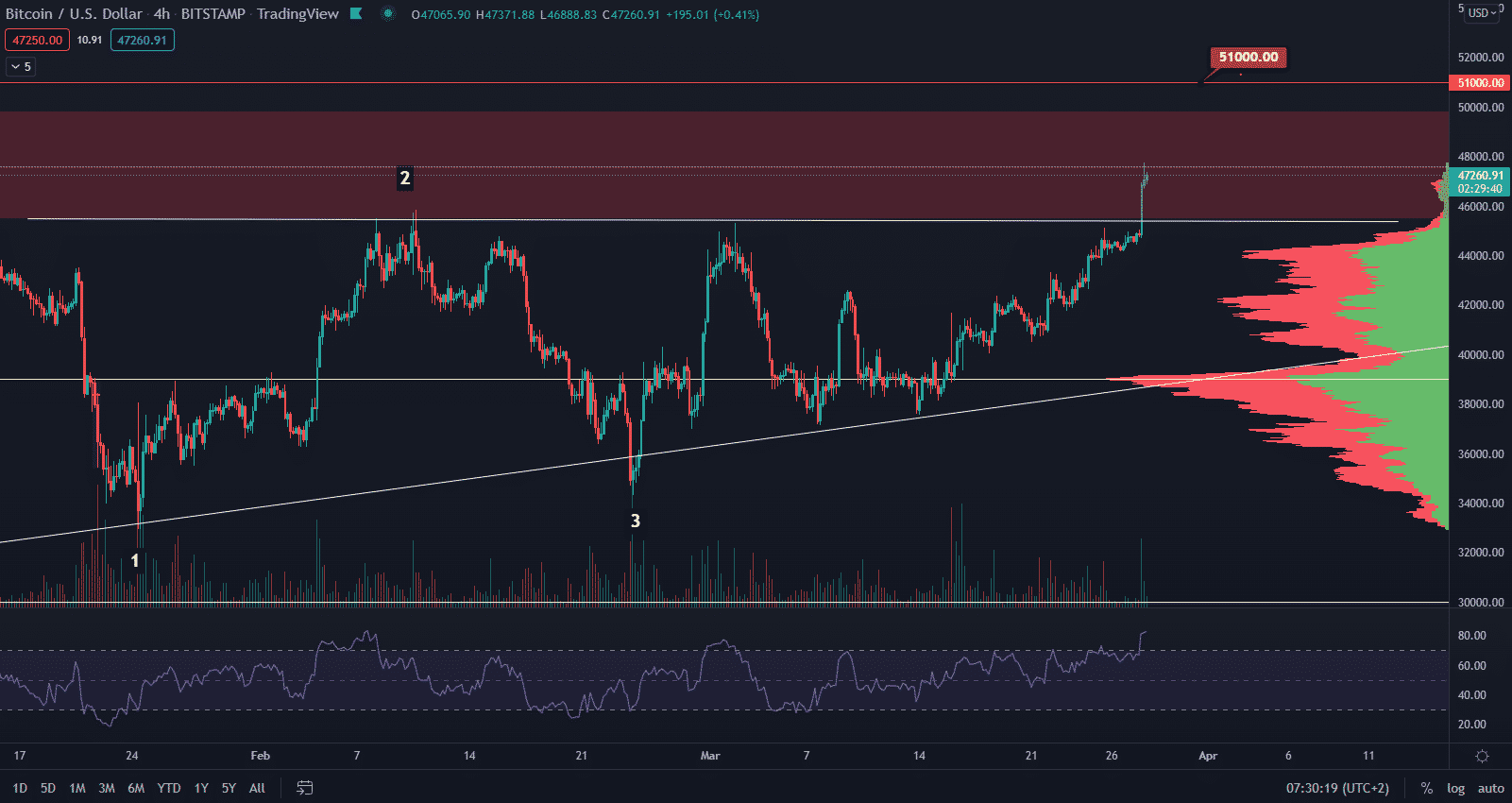Select the YTD time range

(x=168, y=788)
